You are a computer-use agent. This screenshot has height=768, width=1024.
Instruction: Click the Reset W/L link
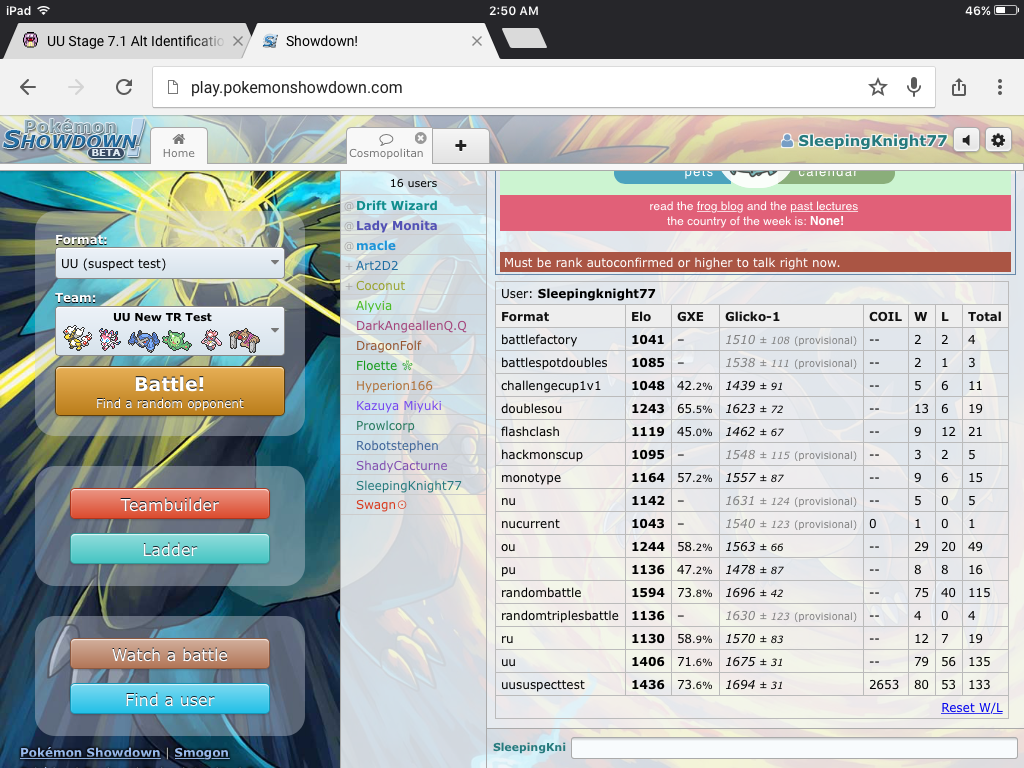972,708
